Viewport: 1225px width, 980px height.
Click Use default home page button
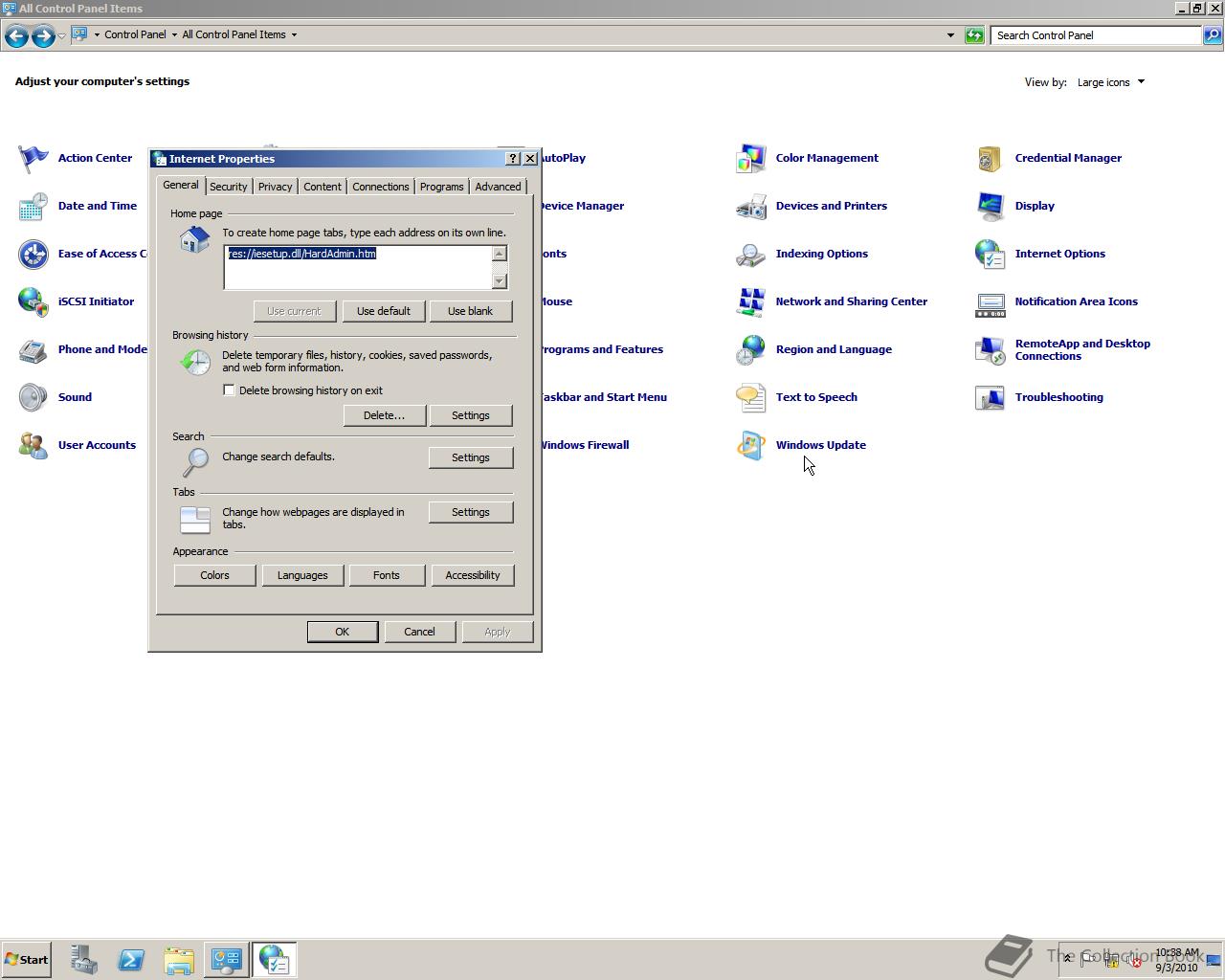(x=384, y=311)
